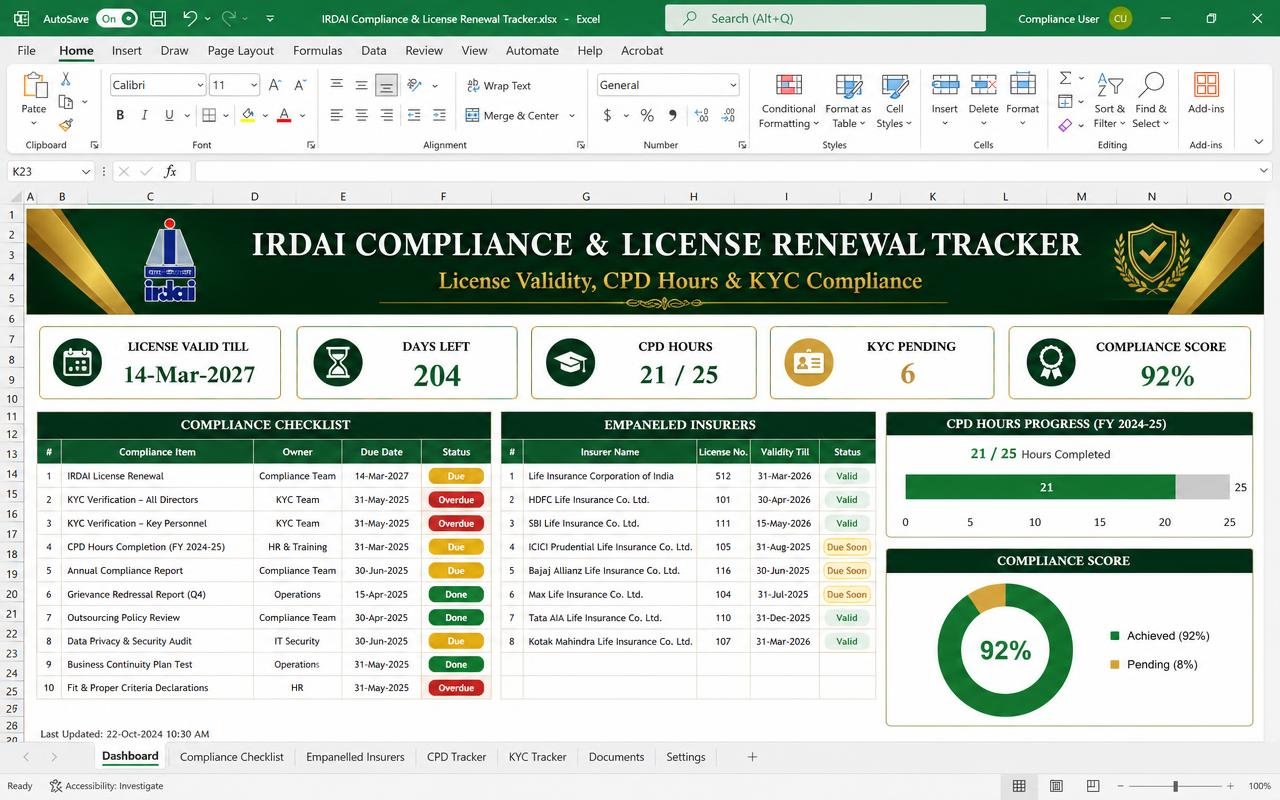Screen dimensions: 1280x800
Task: Toggle Bottom Align in the Alignment group
Action: [386, 85]
